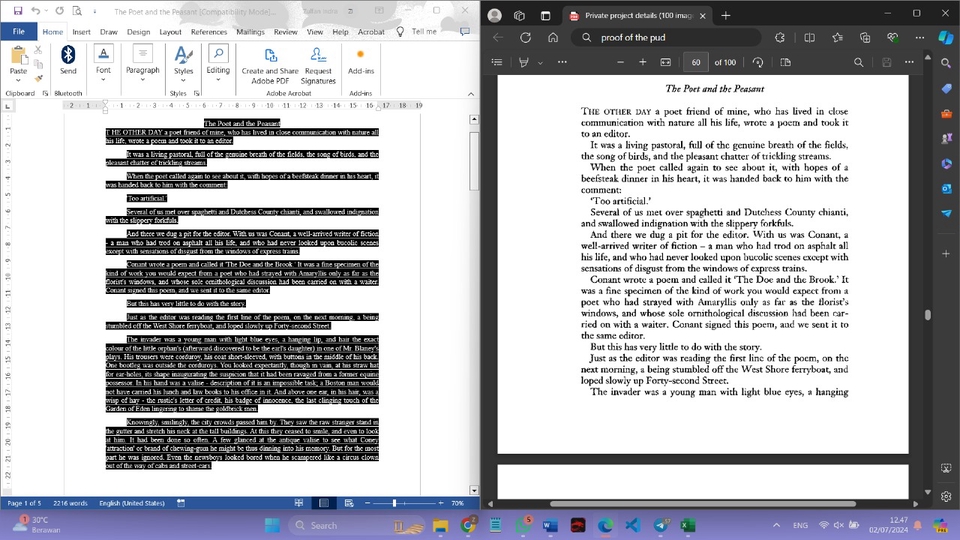Click the Word vertical scrollbar down arrow
The width and height of the screenshot is (960, 540).
point(474,490)
